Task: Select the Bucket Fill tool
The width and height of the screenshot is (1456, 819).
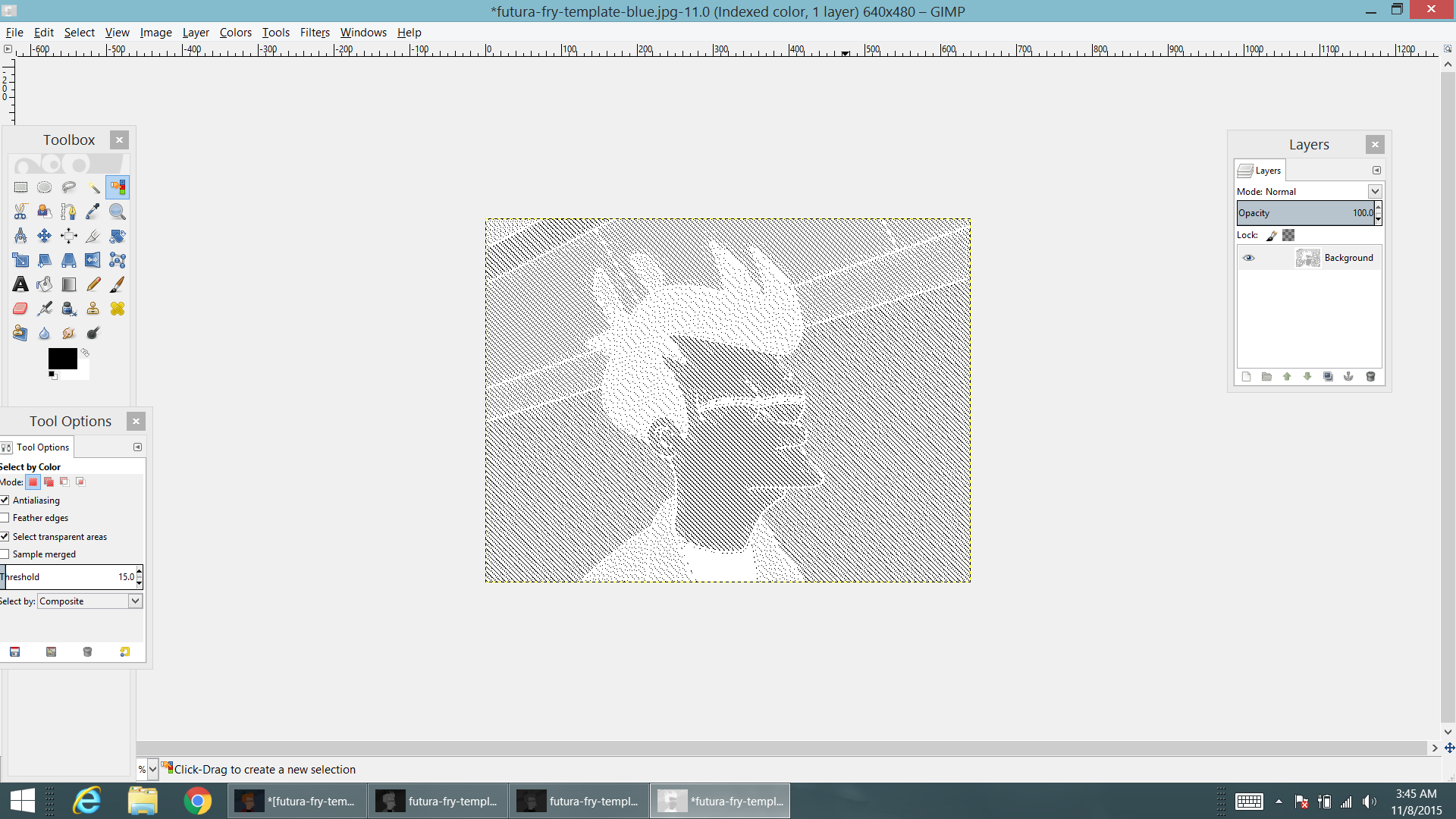Action: point(45,284)
